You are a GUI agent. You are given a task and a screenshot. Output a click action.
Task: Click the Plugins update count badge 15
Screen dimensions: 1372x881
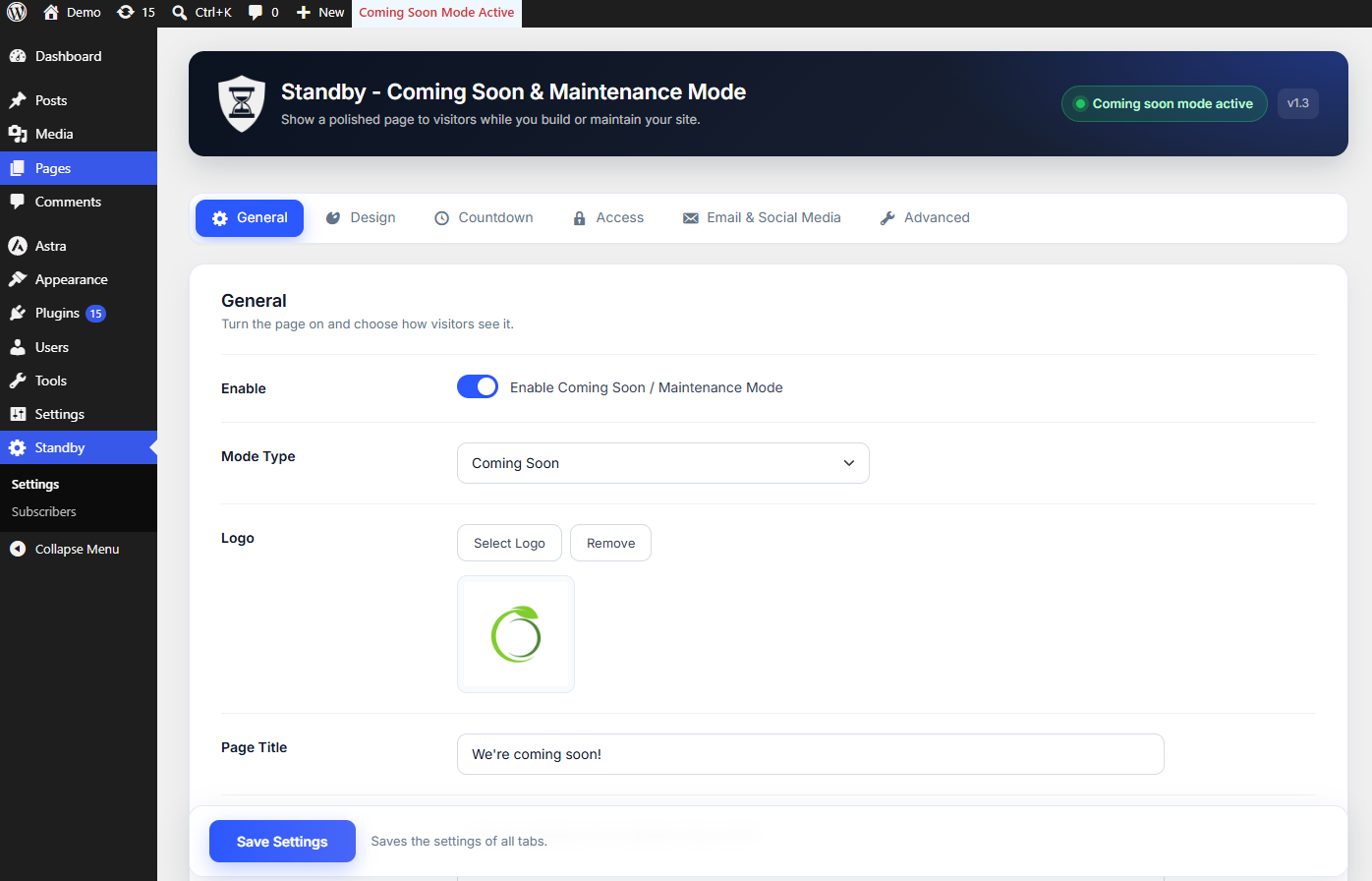point(95,314)
